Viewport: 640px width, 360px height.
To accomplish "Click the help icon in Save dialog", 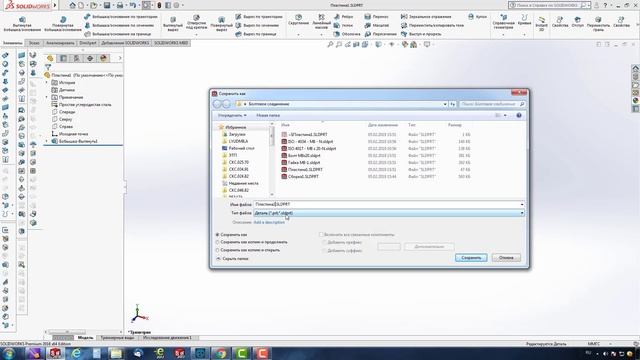I will pos(519,116).
